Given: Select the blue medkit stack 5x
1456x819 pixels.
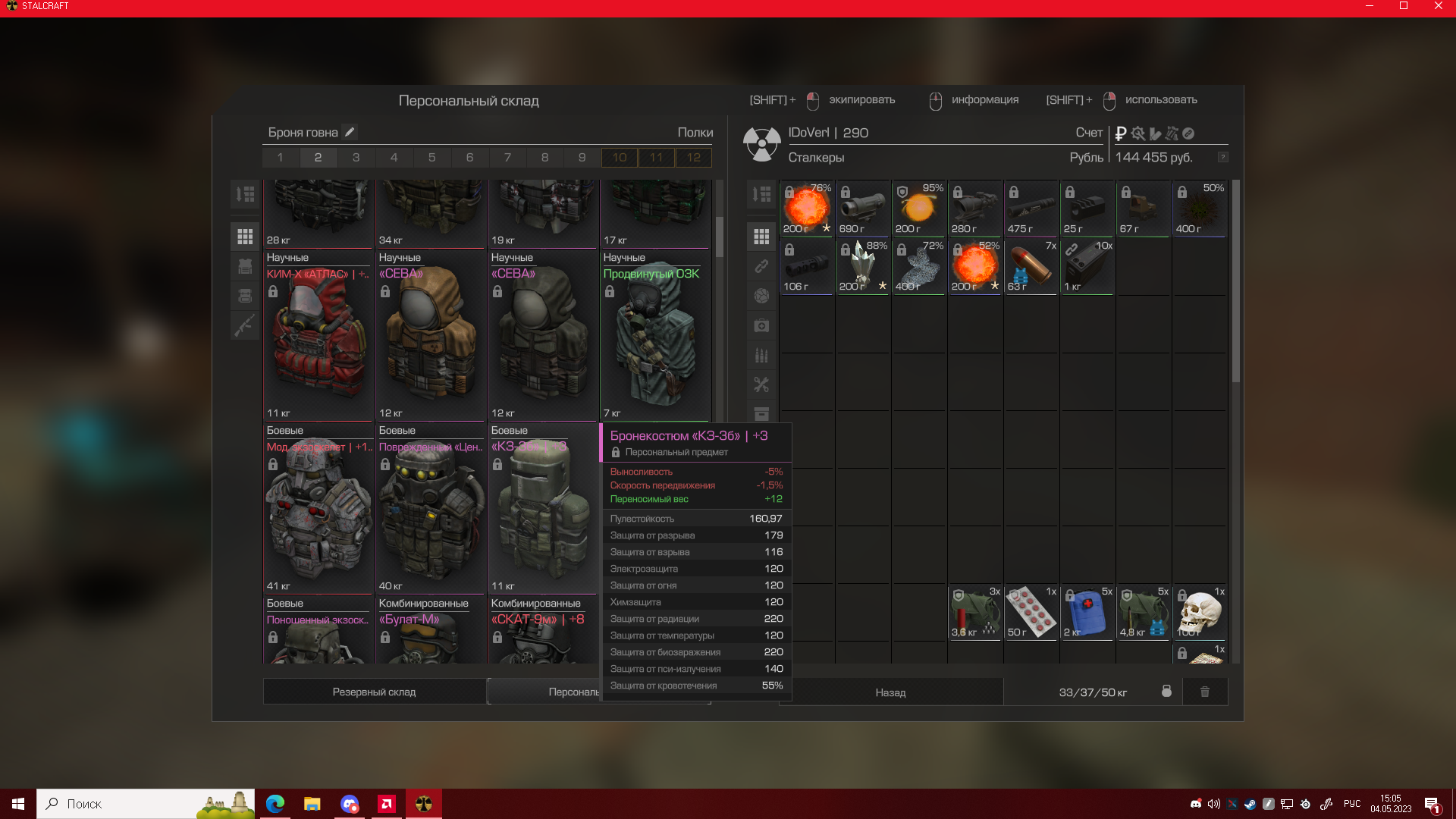Looking at the screenshot, I should tap(1087, 612).
